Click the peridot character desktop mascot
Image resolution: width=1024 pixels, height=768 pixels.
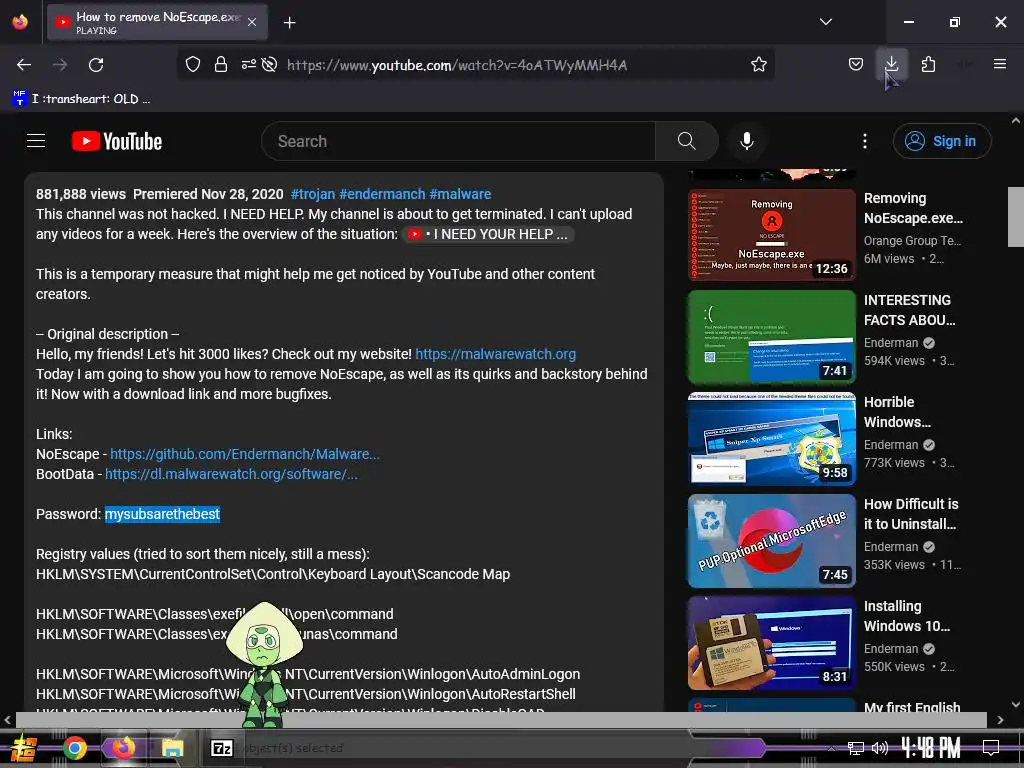pyautogui.click(x=263, y=665)
